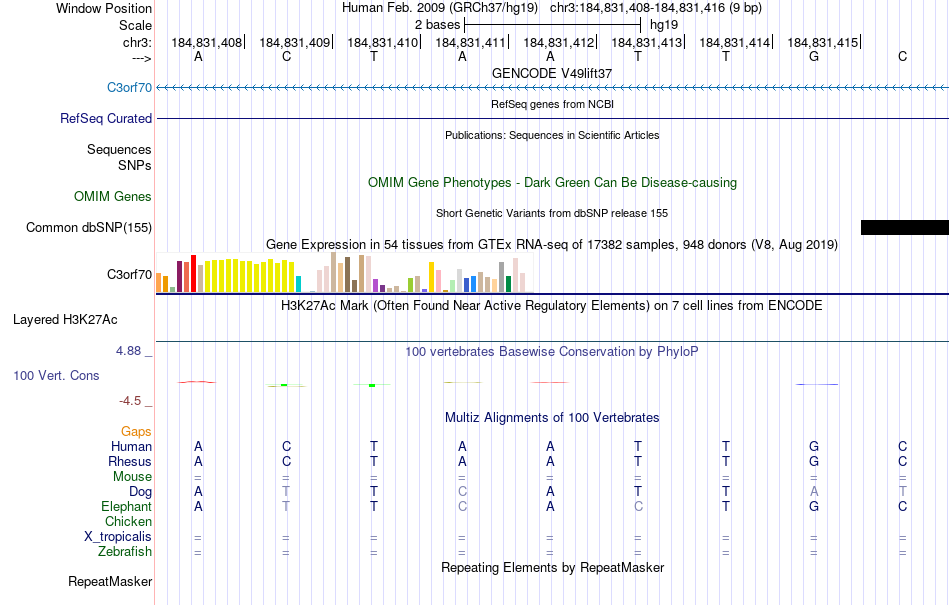Click the Elephant species row label
The image size is (950, 605).
click(x=126, y=506)
